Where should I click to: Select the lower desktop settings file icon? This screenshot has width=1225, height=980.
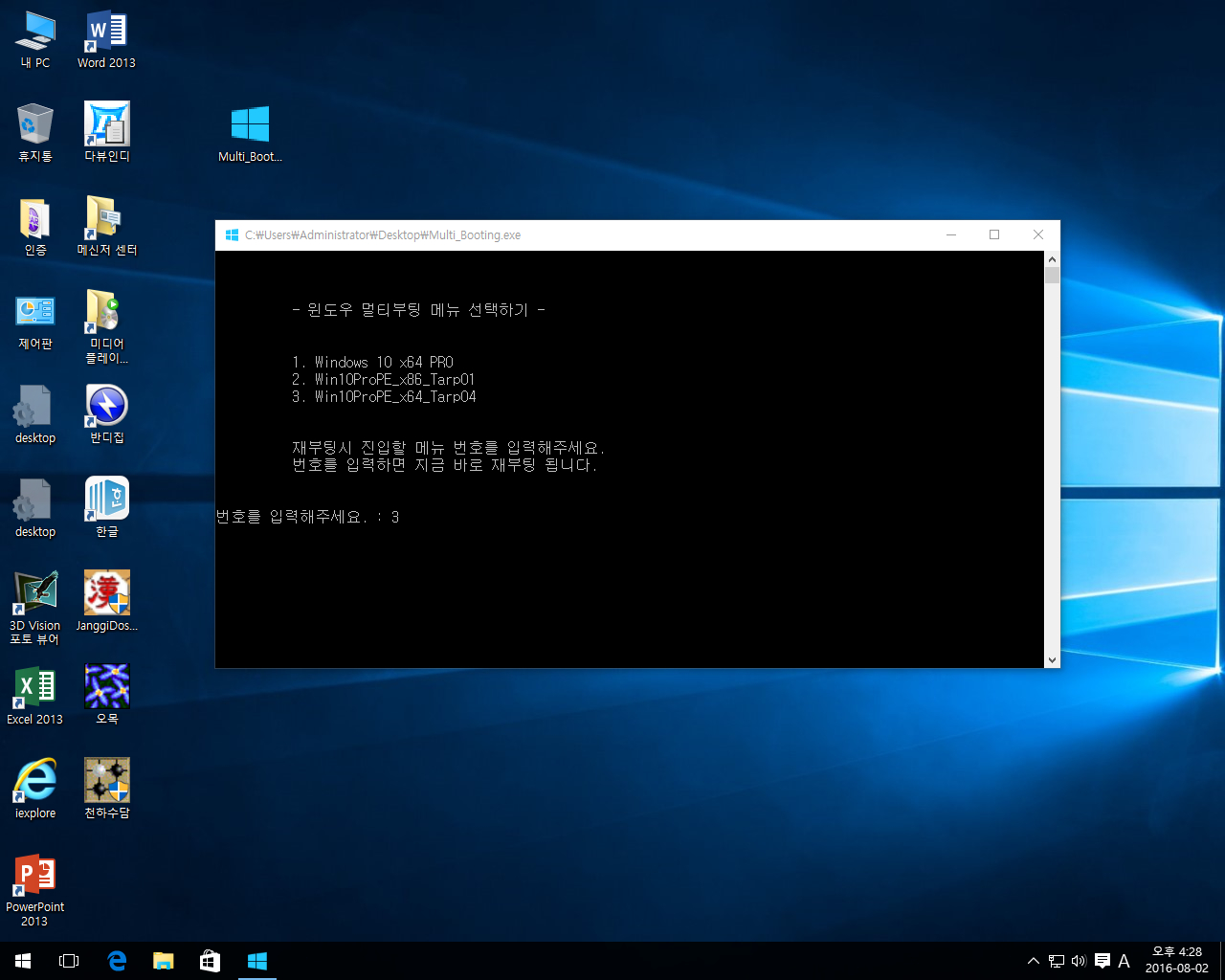pos(35,508)
